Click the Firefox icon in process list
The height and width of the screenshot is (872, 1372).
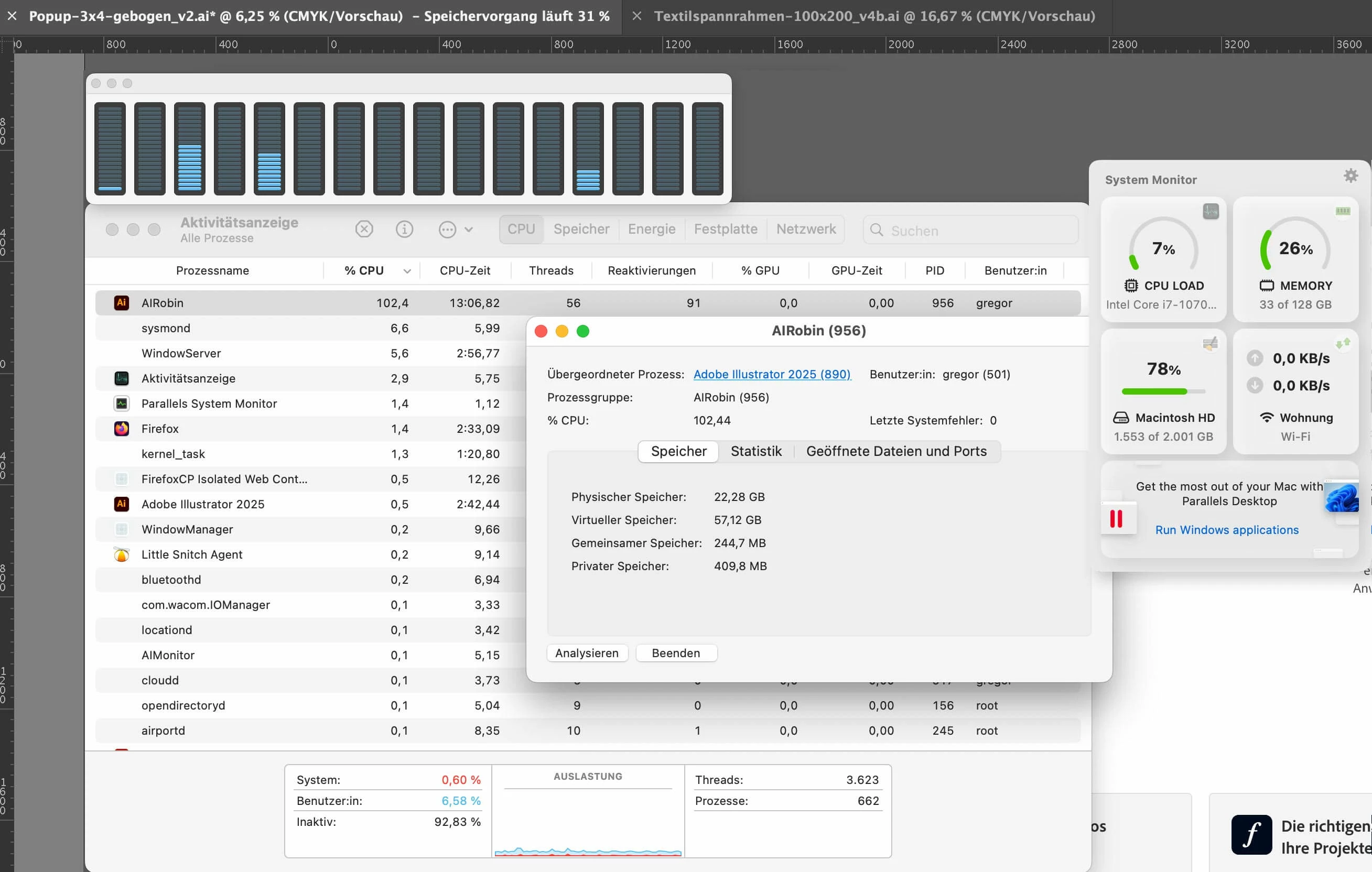tap(121, 429)
